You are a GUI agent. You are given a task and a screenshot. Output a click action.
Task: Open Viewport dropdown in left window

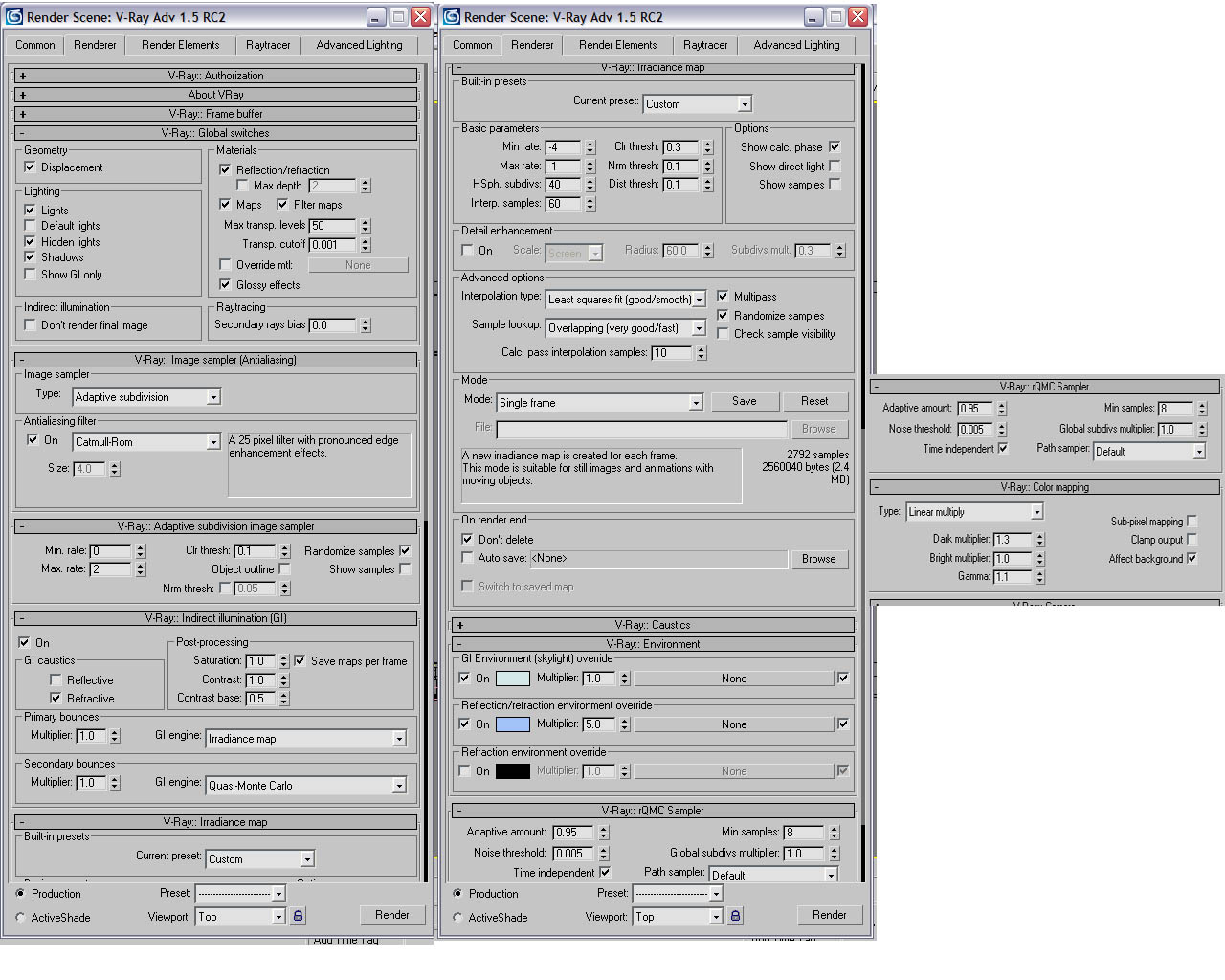(x=240, y=917)
